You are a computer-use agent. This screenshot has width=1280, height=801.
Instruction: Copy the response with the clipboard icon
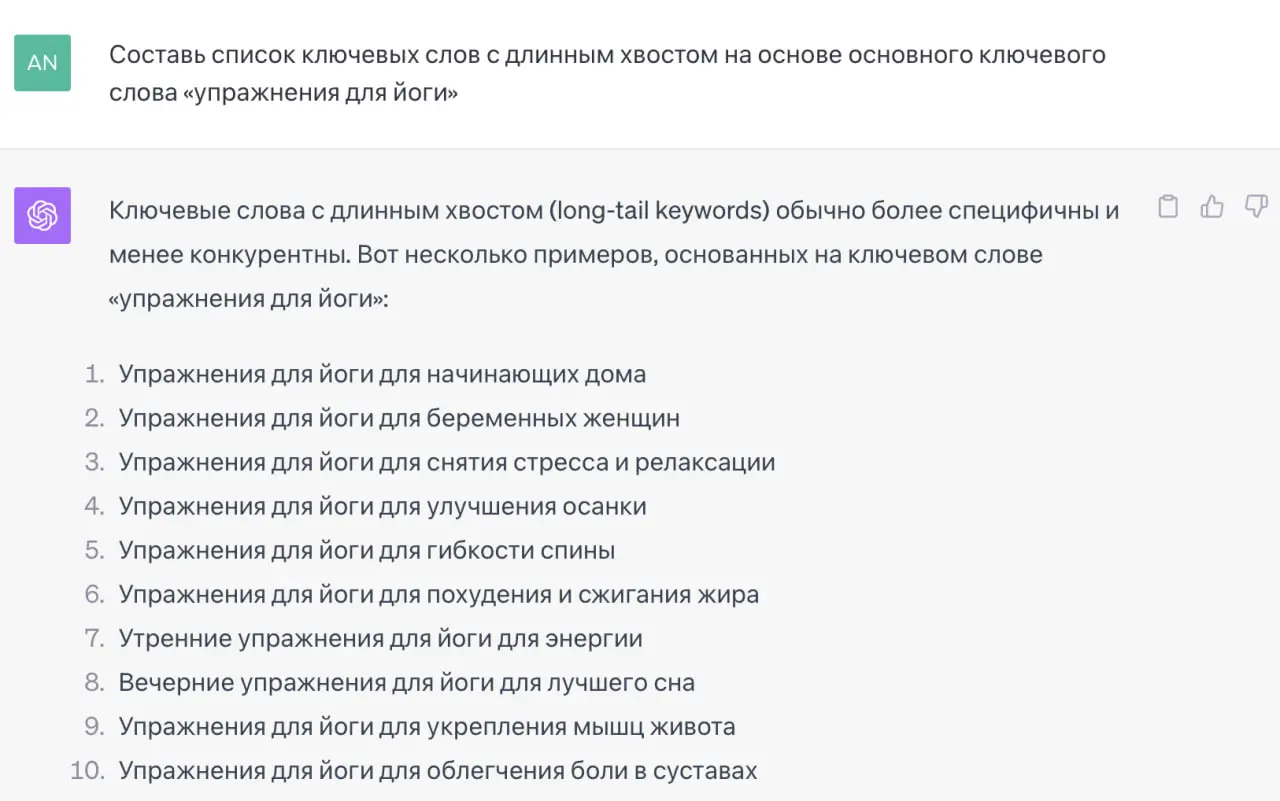[x=1167, y=207]
